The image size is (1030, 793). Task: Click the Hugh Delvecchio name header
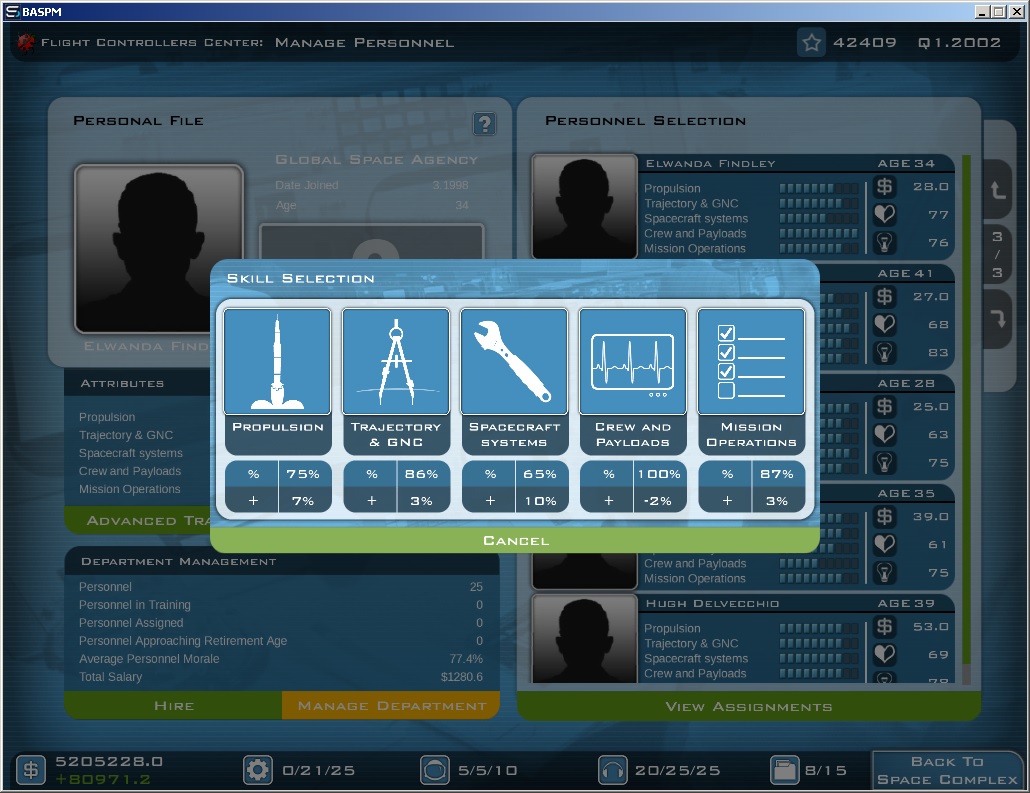point(712,603)
